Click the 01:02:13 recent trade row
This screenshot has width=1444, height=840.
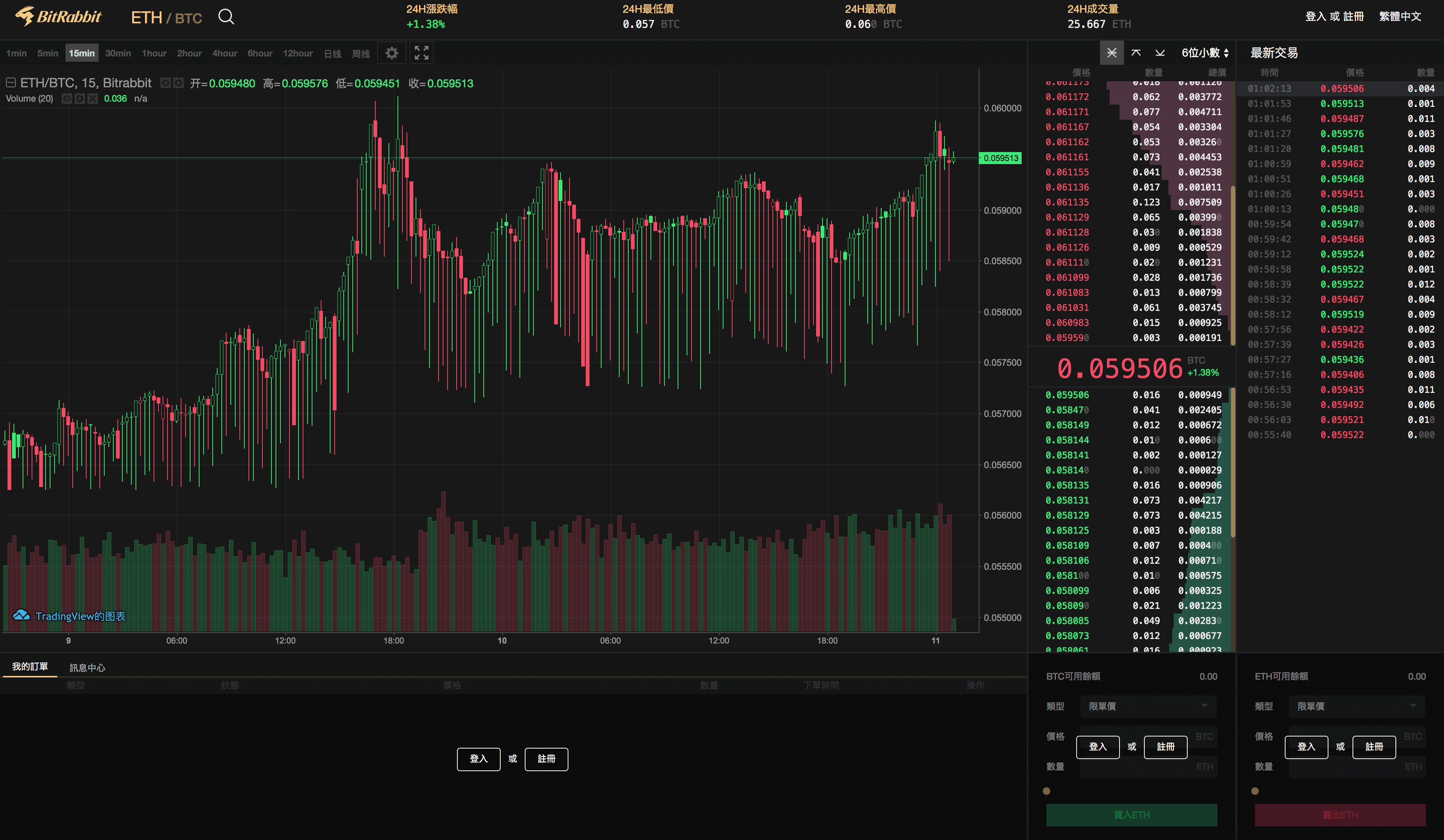coord(1340,88)
